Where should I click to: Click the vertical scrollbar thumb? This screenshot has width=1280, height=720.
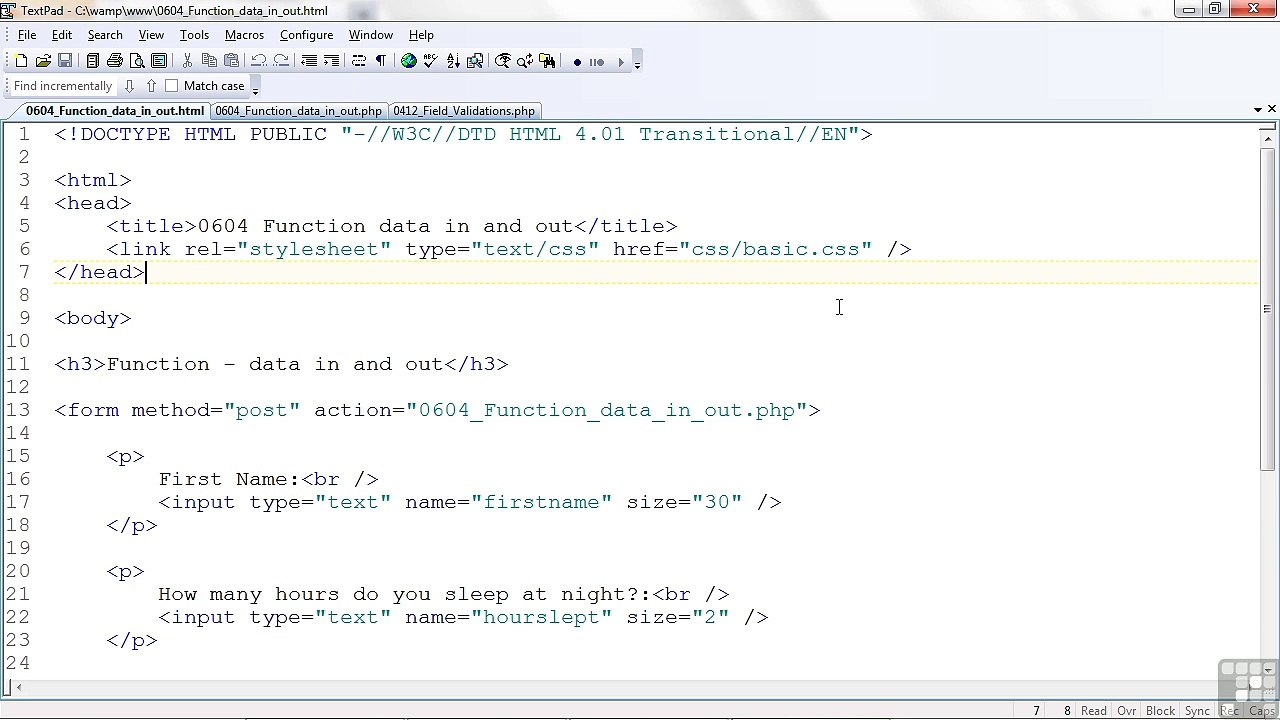click(1268, 308)
